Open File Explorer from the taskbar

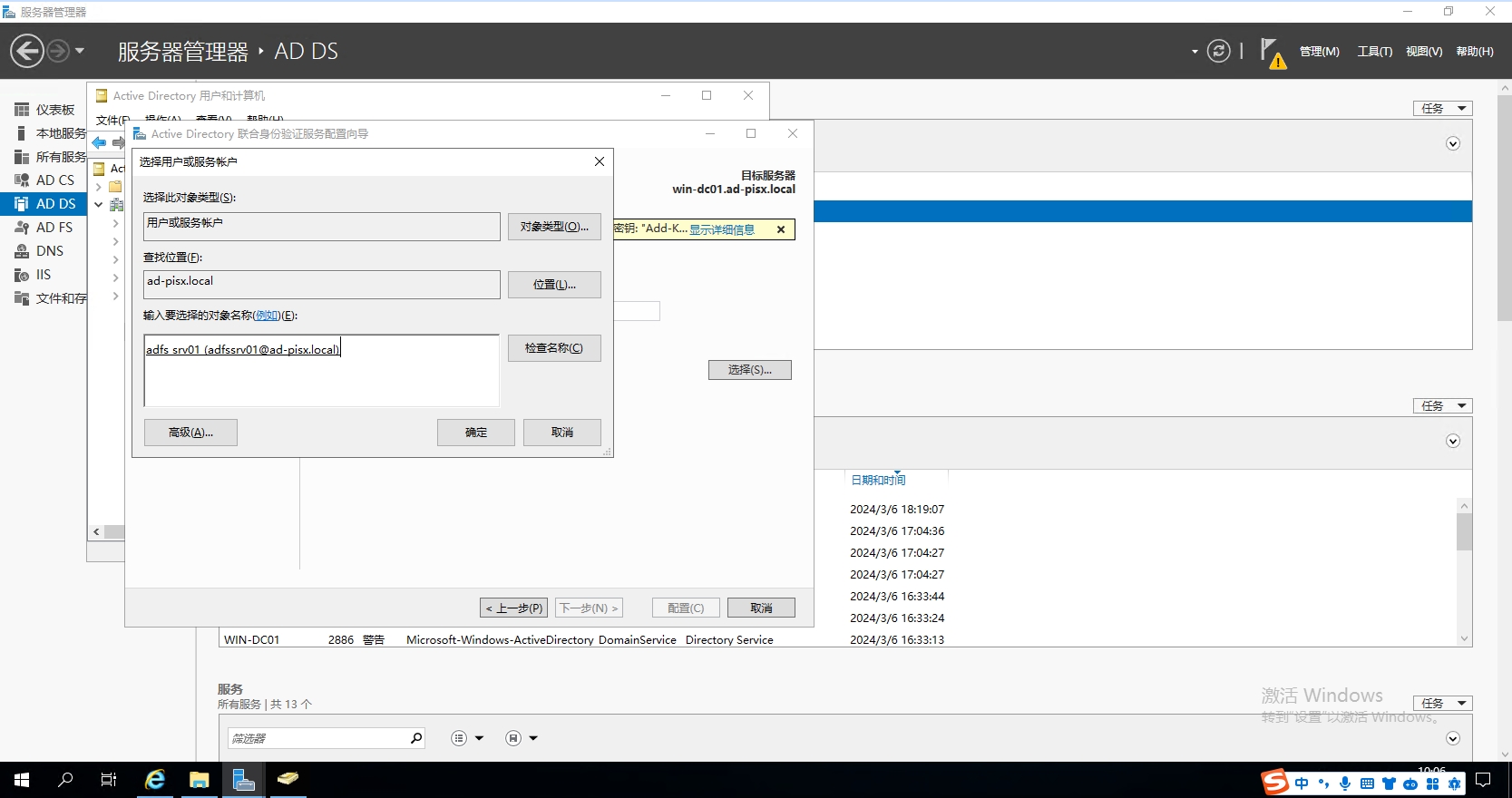[x=199, y=780]
